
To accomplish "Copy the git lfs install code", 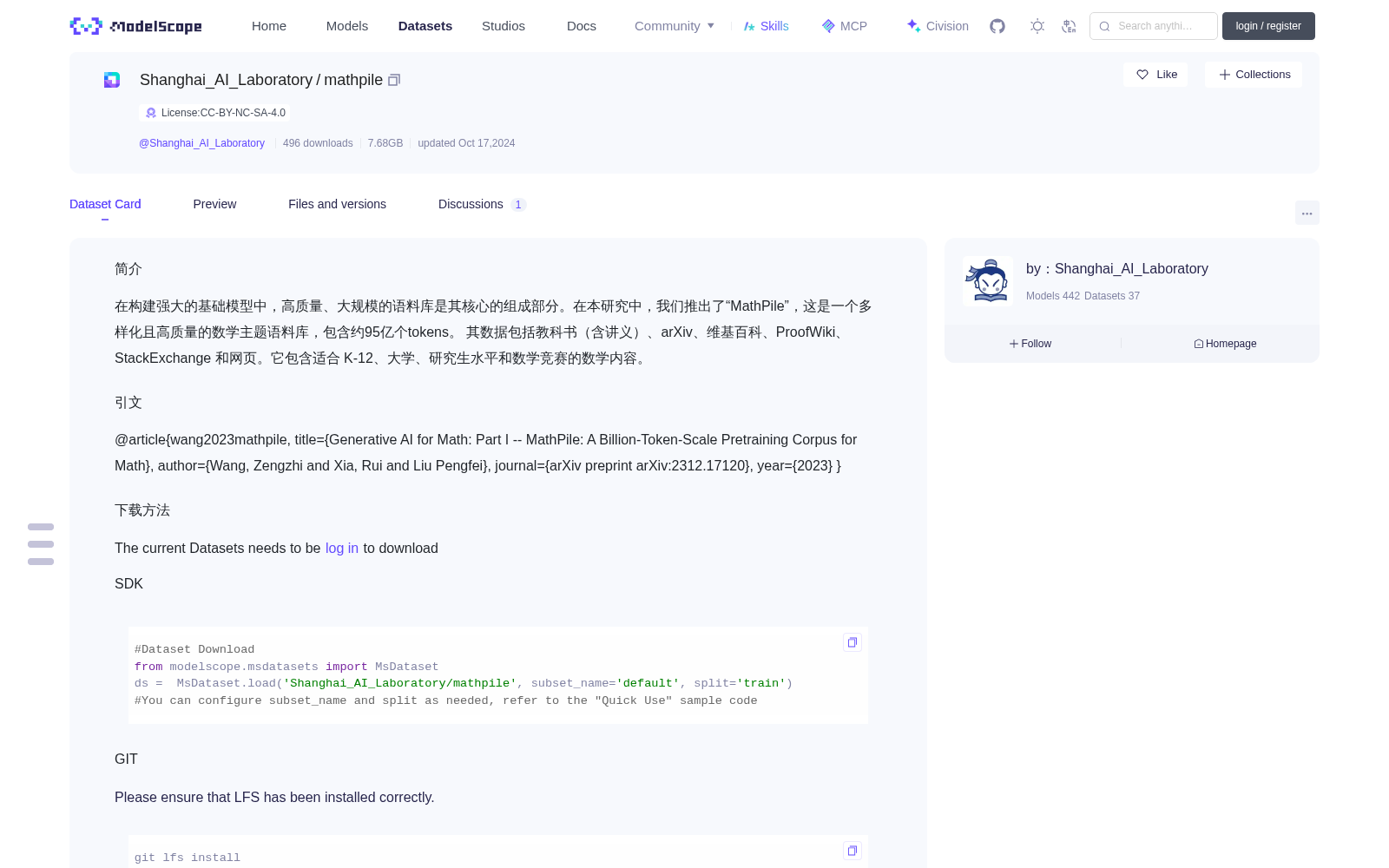I will [x=852, y=851].
